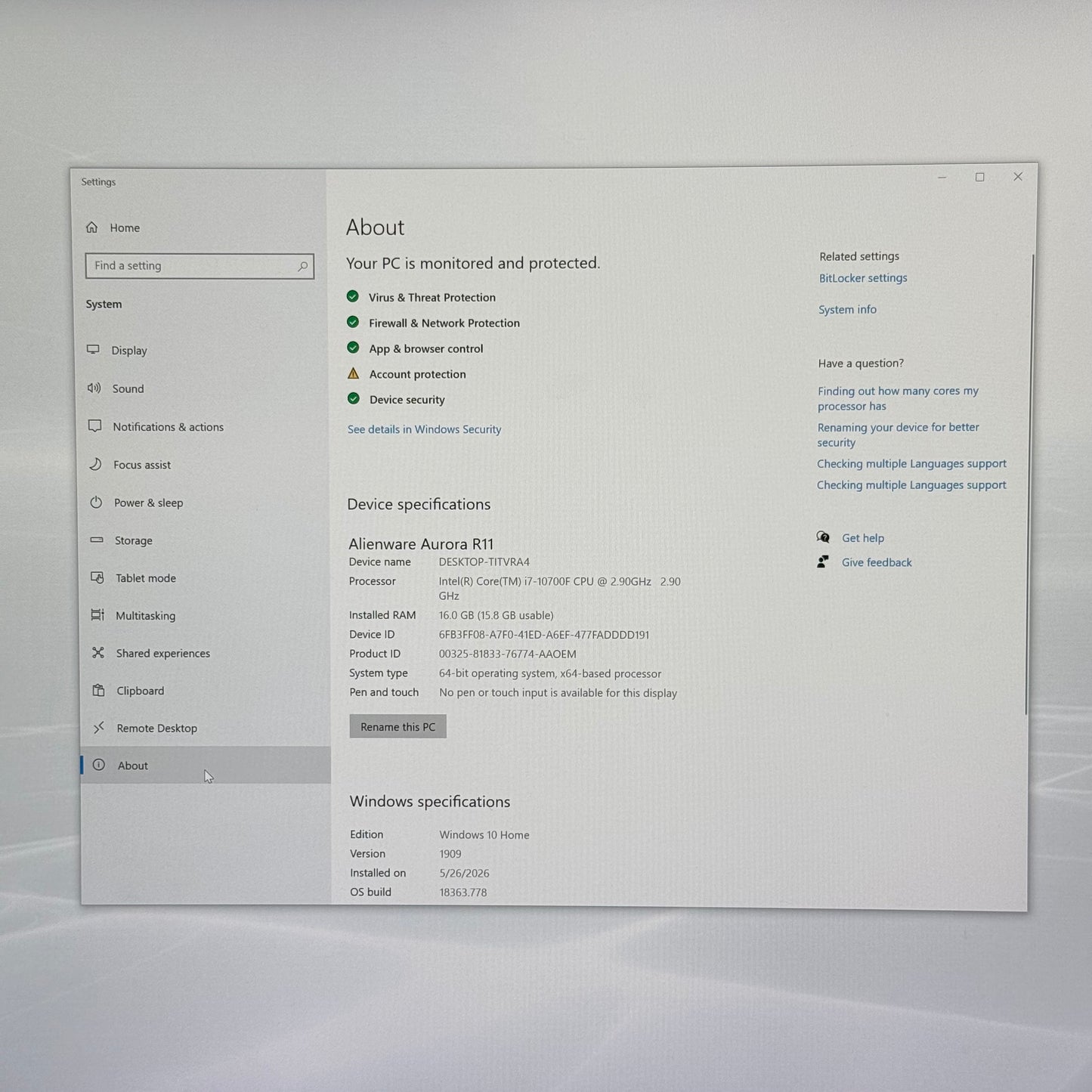Click Account protection label

tap(417, 374)
